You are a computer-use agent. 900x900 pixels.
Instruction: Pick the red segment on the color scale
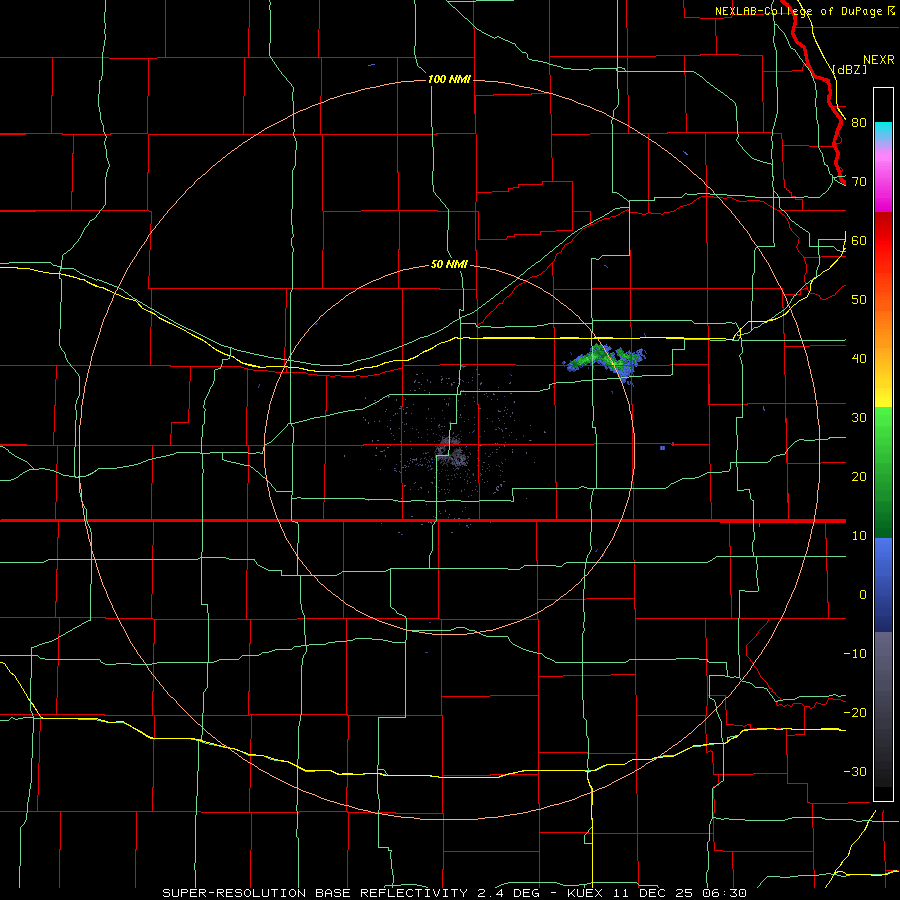(883, 241)
